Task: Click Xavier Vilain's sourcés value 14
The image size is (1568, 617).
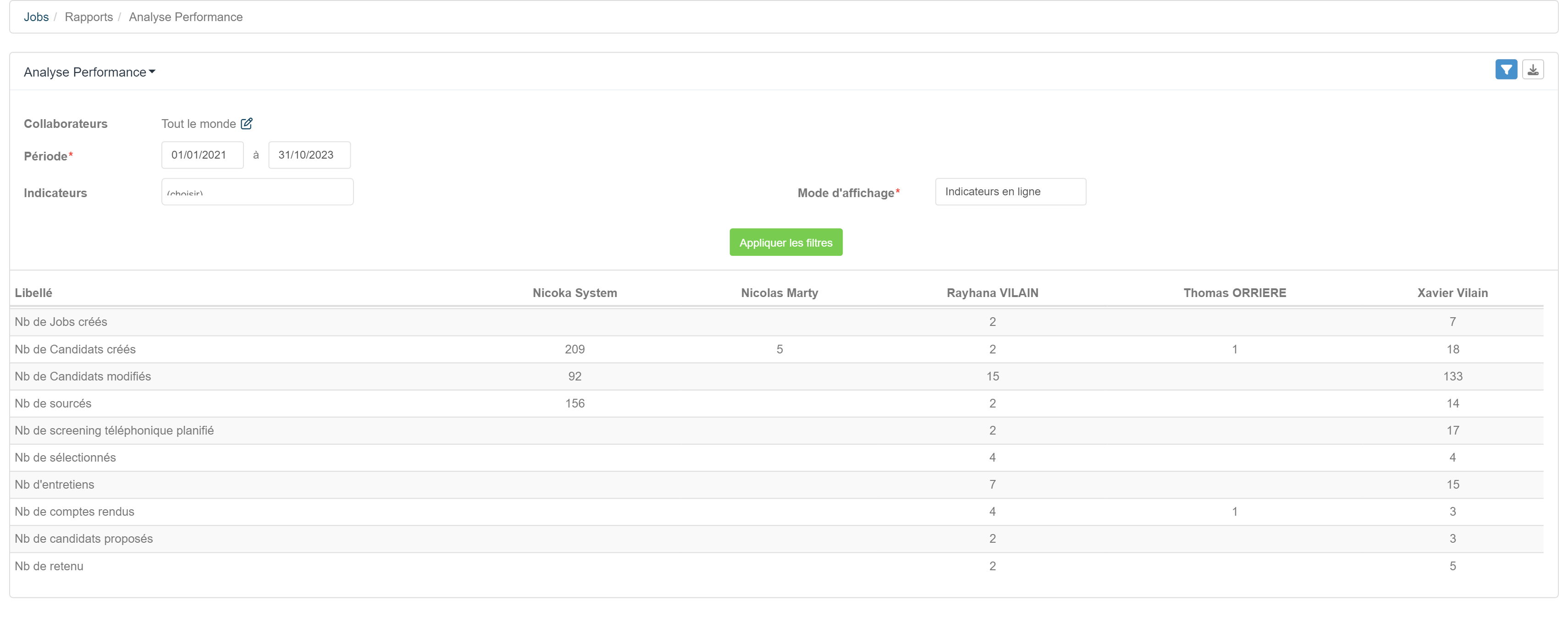Action: (x=1452, y=403)
